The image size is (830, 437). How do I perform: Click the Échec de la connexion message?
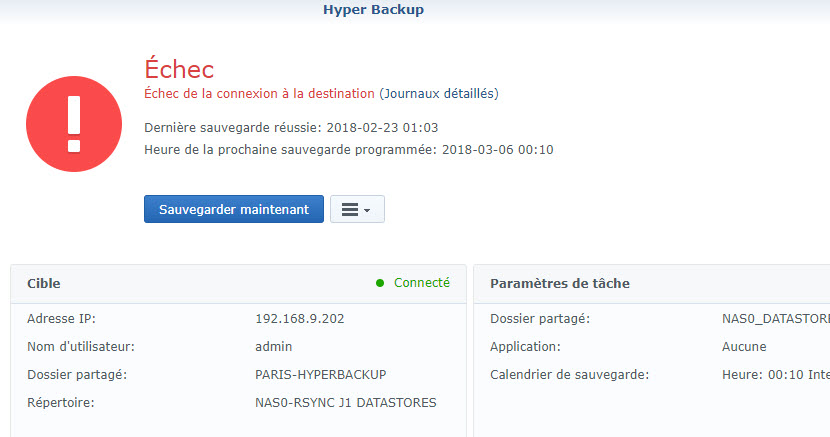coord(259,94)
